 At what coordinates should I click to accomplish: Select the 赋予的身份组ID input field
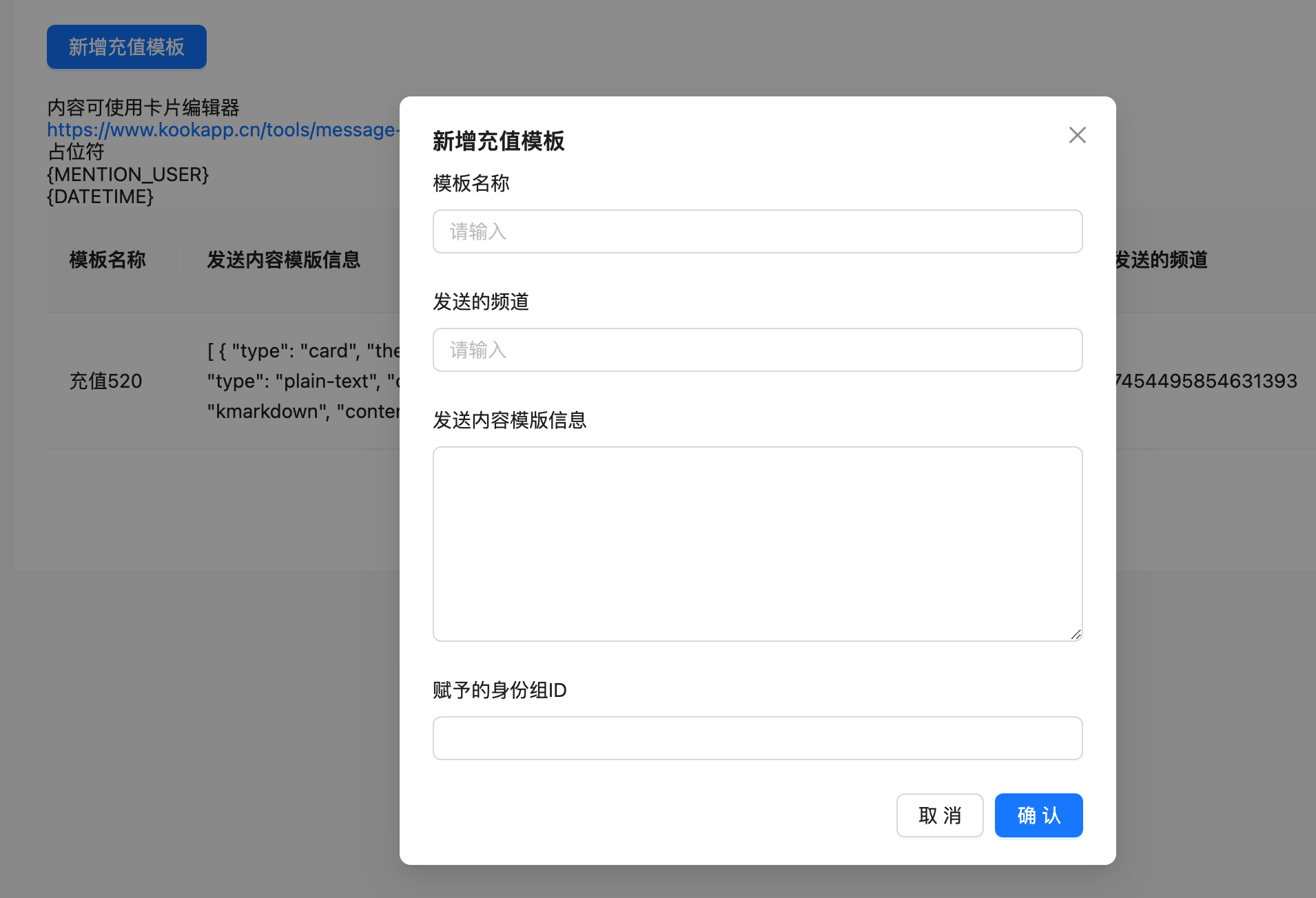(x=757, y=738)
